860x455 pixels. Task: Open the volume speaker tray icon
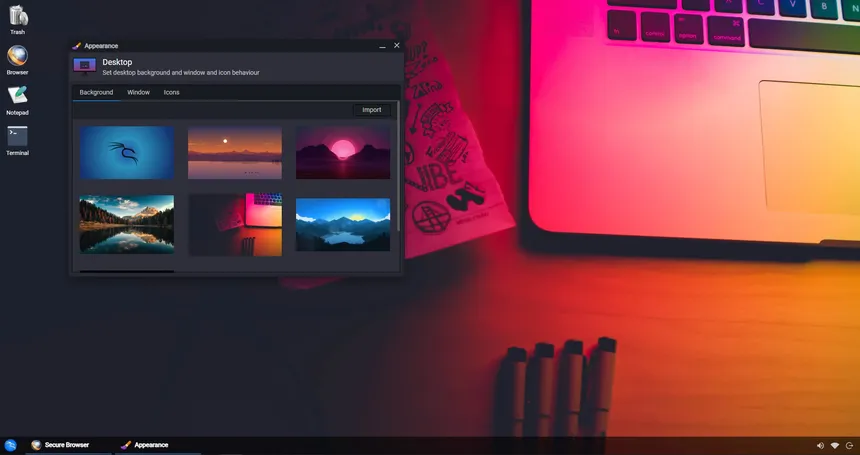click(x=821, y=446)
